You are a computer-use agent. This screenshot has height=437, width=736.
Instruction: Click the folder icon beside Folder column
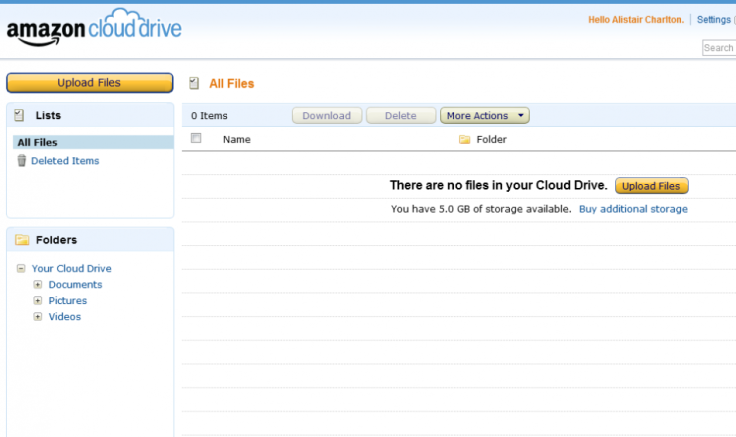pos(464,139)
